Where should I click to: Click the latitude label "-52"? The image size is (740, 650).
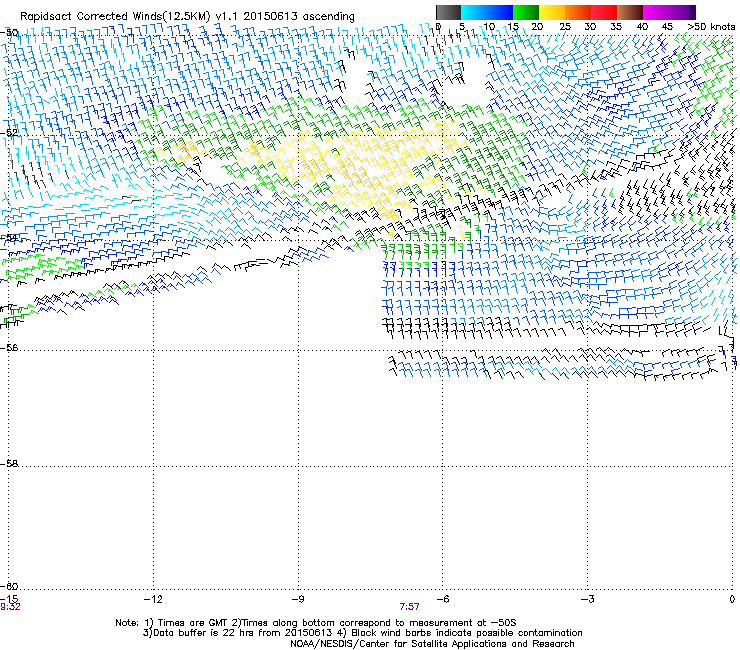(9, 133)
